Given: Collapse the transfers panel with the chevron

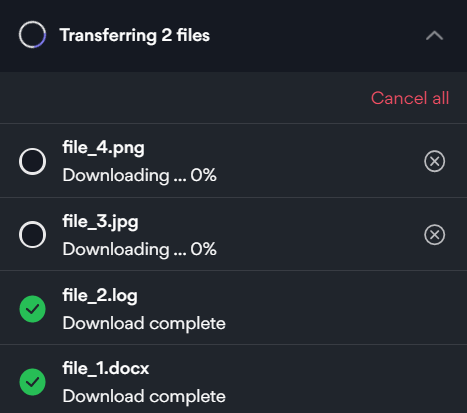Looking at the screenshot, I should [x=434, y=35].
